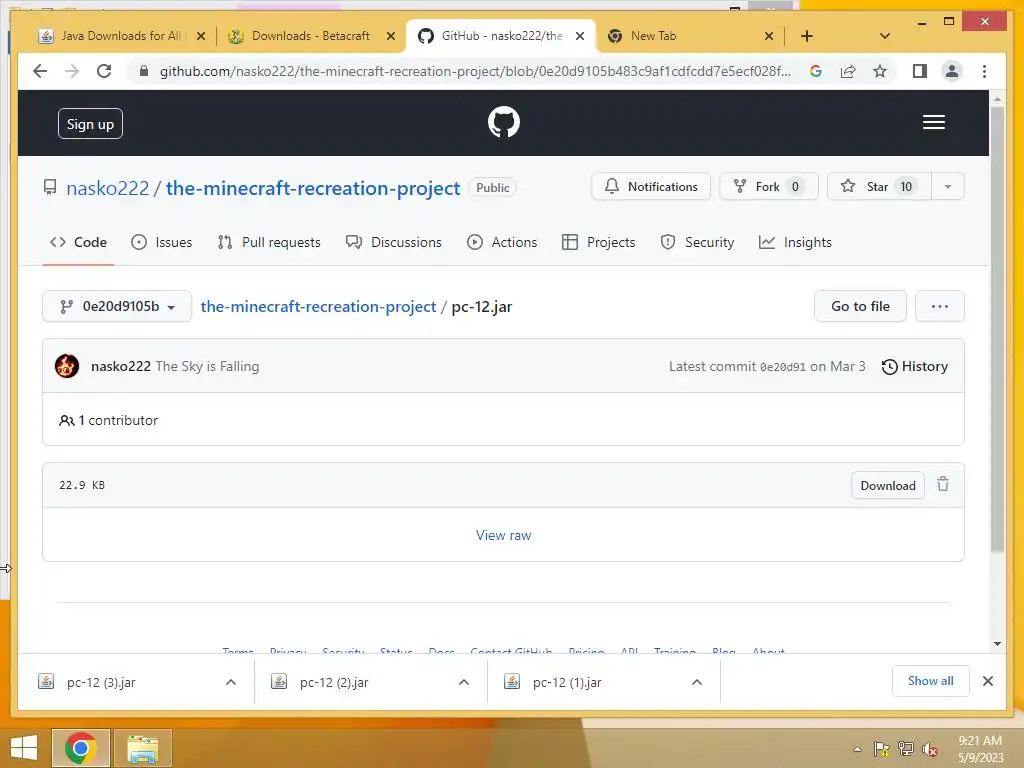The width and height of the screenshot is (1024, 768).
Task: Reload the page with the refresh icon
Action: (x=104, y=71)
